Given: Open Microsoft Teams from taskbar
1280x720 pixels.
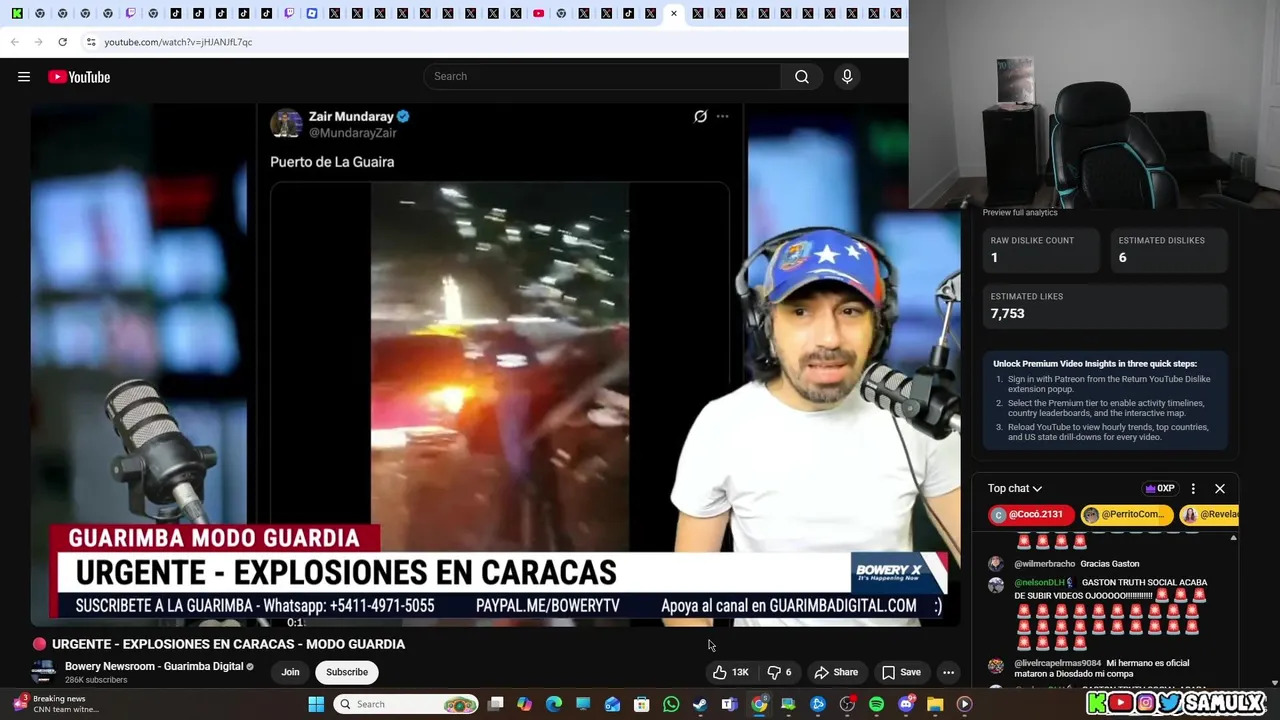Looking at the screenshot, I should point(729,704).
